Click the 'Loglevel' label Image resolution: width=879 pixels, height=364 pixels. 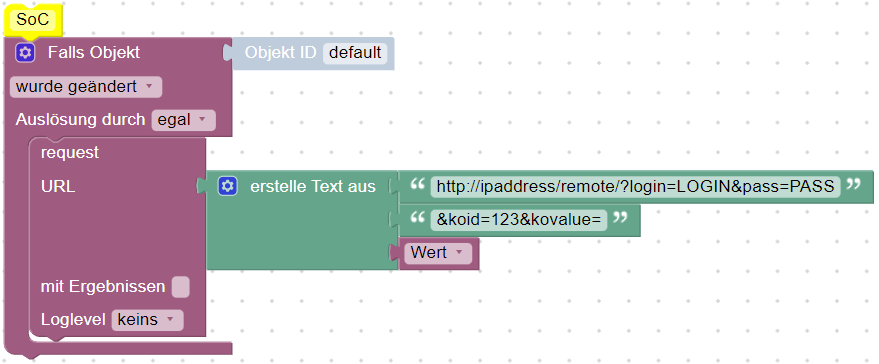pyautogui.click(x=73, y=320)
